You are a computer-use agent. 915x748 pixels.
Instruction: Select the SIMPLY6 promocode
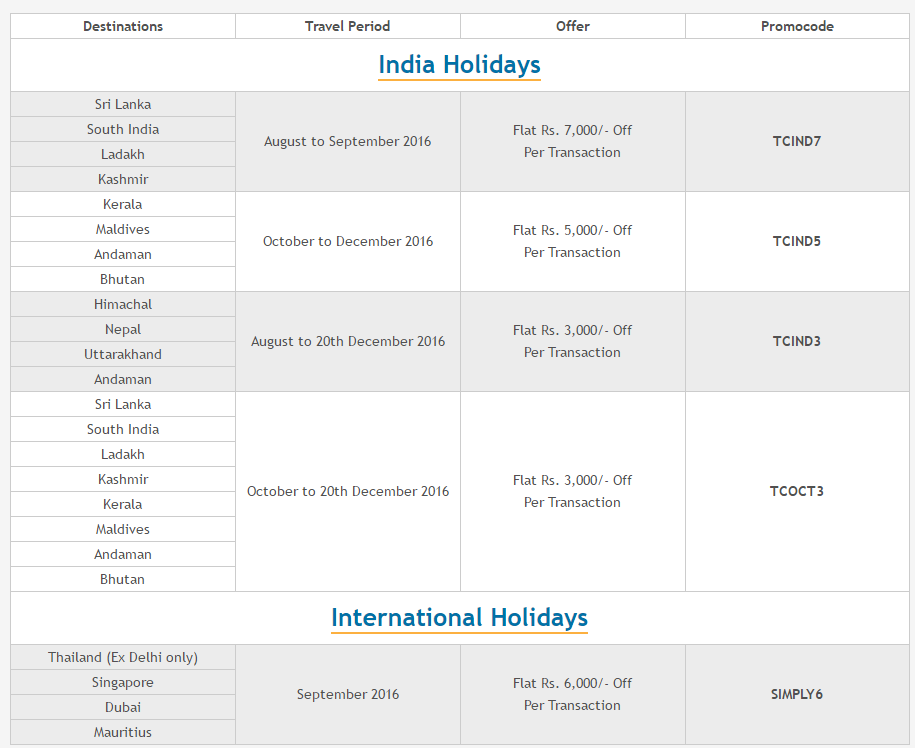pyautogui.click(x=797, y=694)
